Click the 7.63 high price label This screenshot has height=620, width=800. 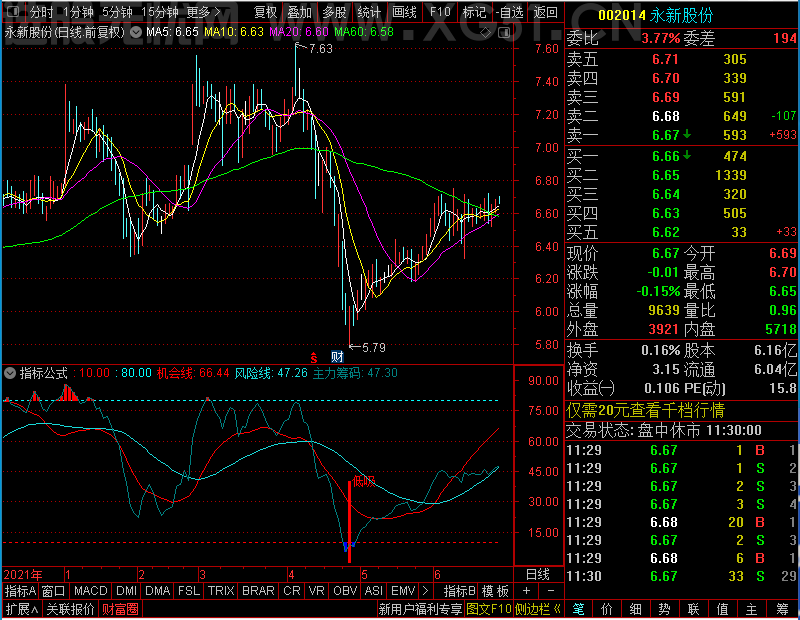[x=320, y=49]
